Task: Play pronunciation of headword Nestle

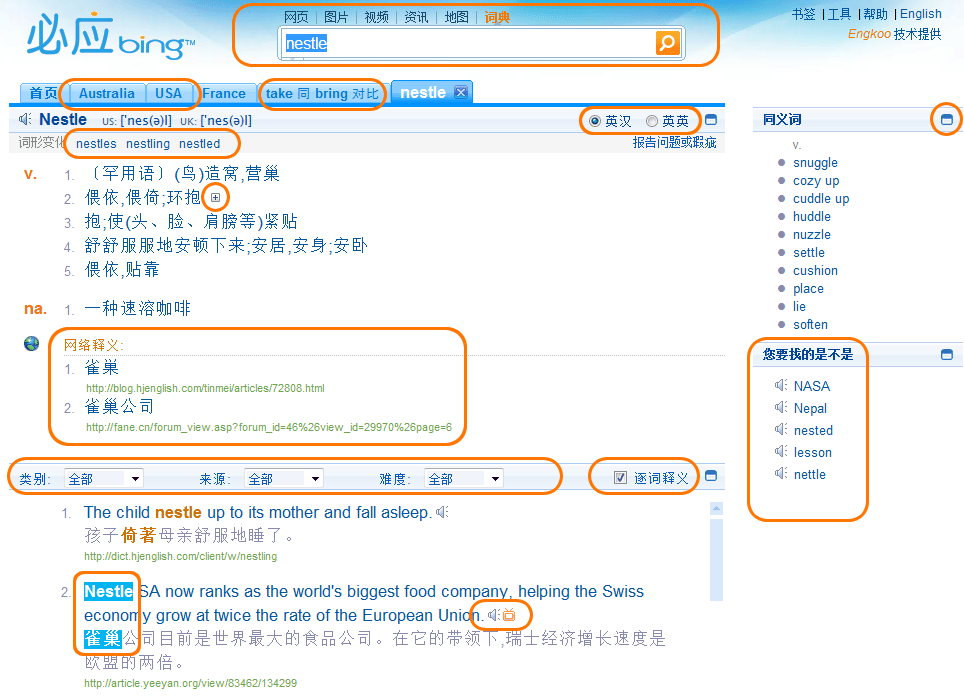Action: tap(25, 119)
